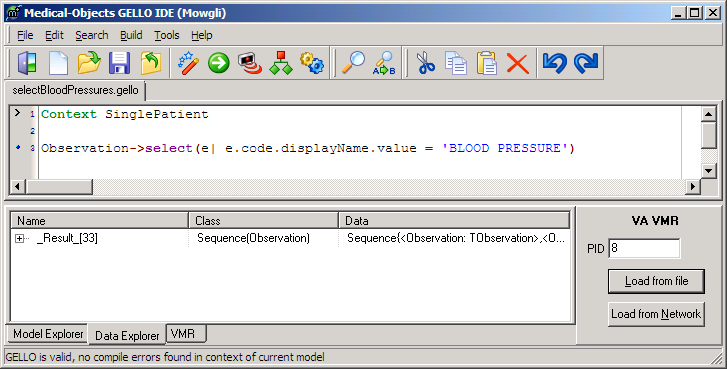Click the Sequence(Observation) class cell
Image resolution: width=727 pixels, height=369 pixels.
coord(254,238)
